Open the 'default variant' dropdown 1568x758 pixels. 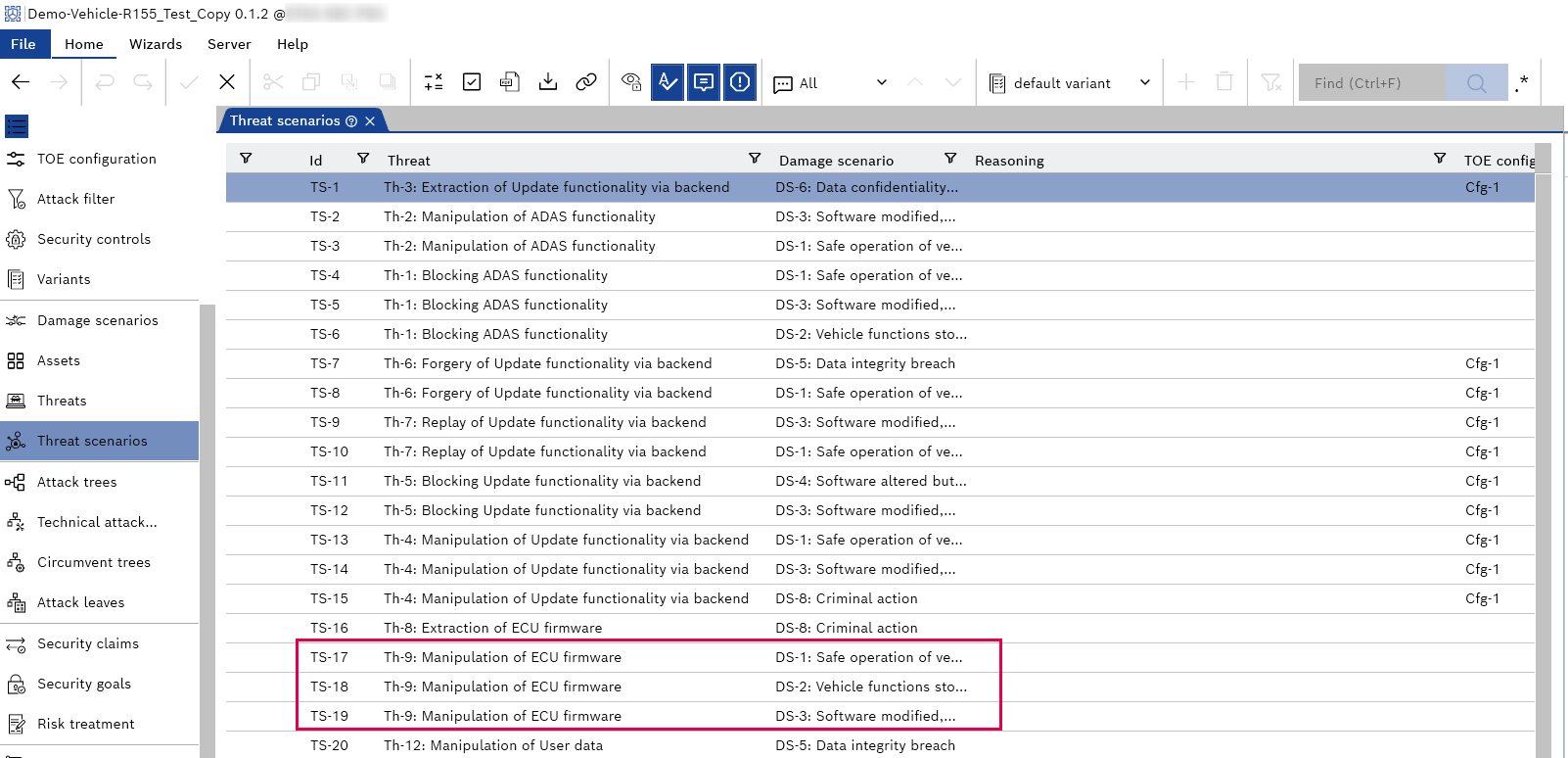(x=1069, y=83)
